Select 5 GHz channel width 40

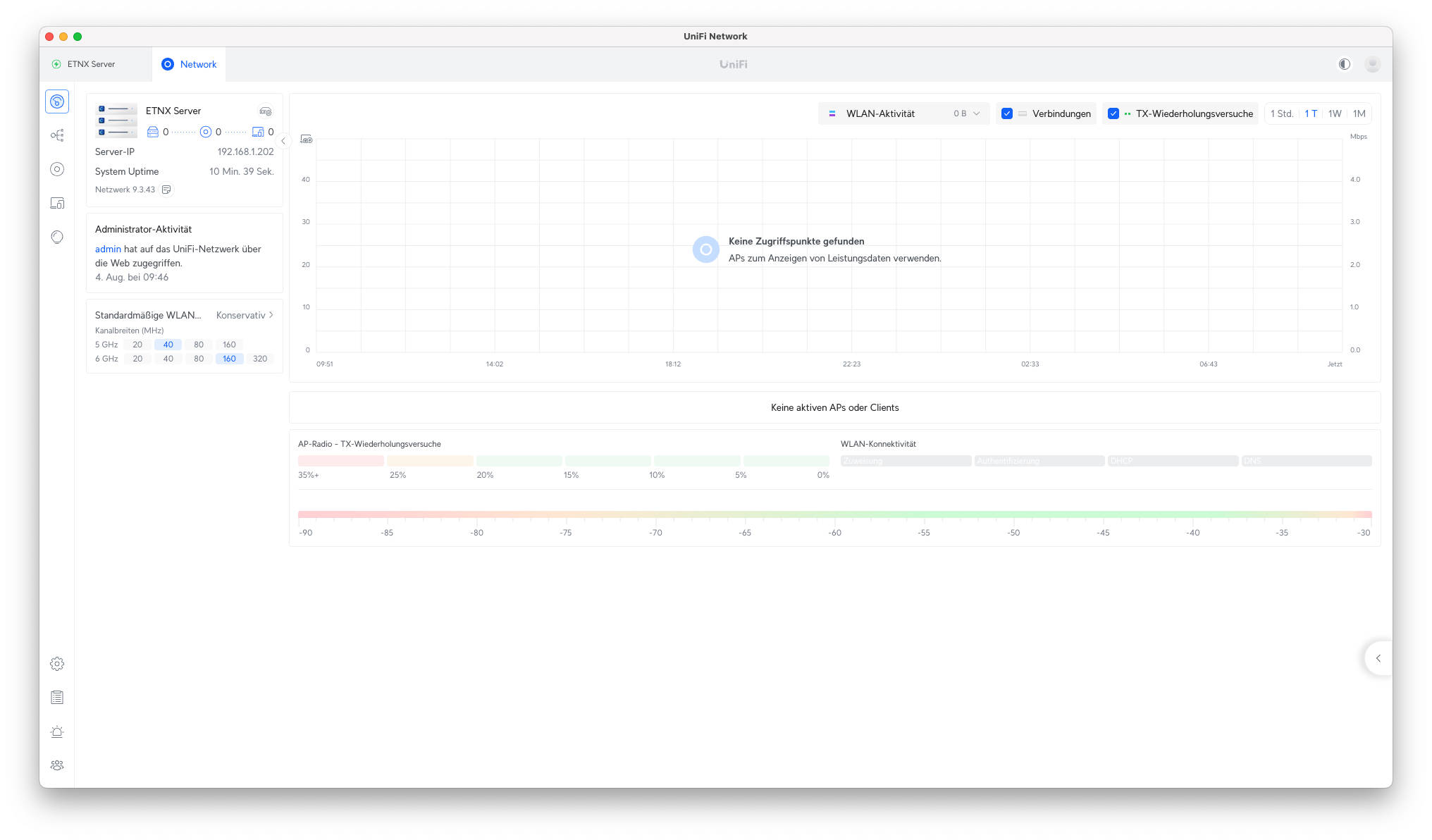tap(168, 345)
